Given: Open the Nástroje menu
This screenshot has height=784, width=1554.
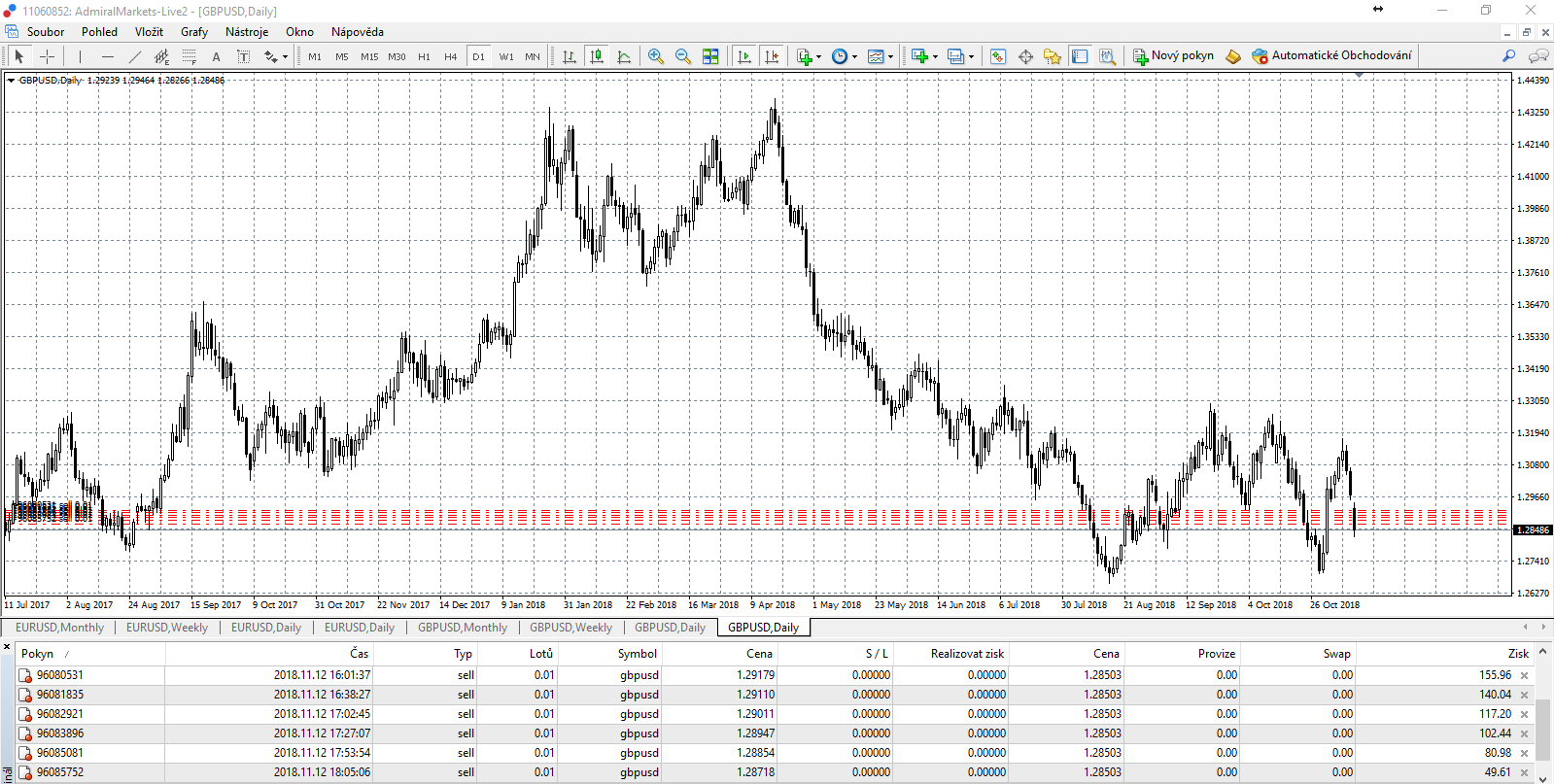Looking at the screenshot, I should click(247, 32).
